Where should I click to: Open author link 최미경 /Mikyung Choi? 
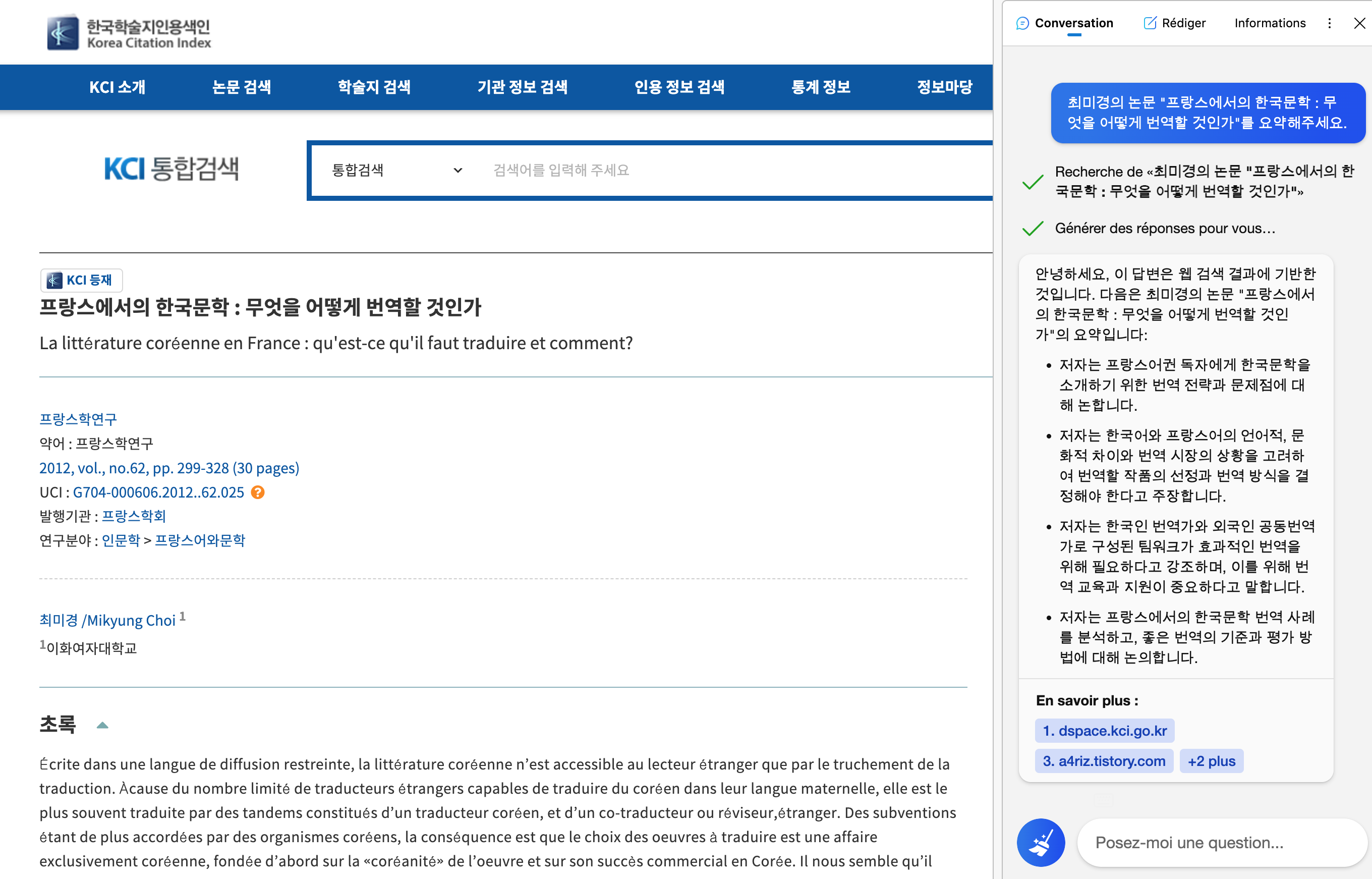[107, 621]
